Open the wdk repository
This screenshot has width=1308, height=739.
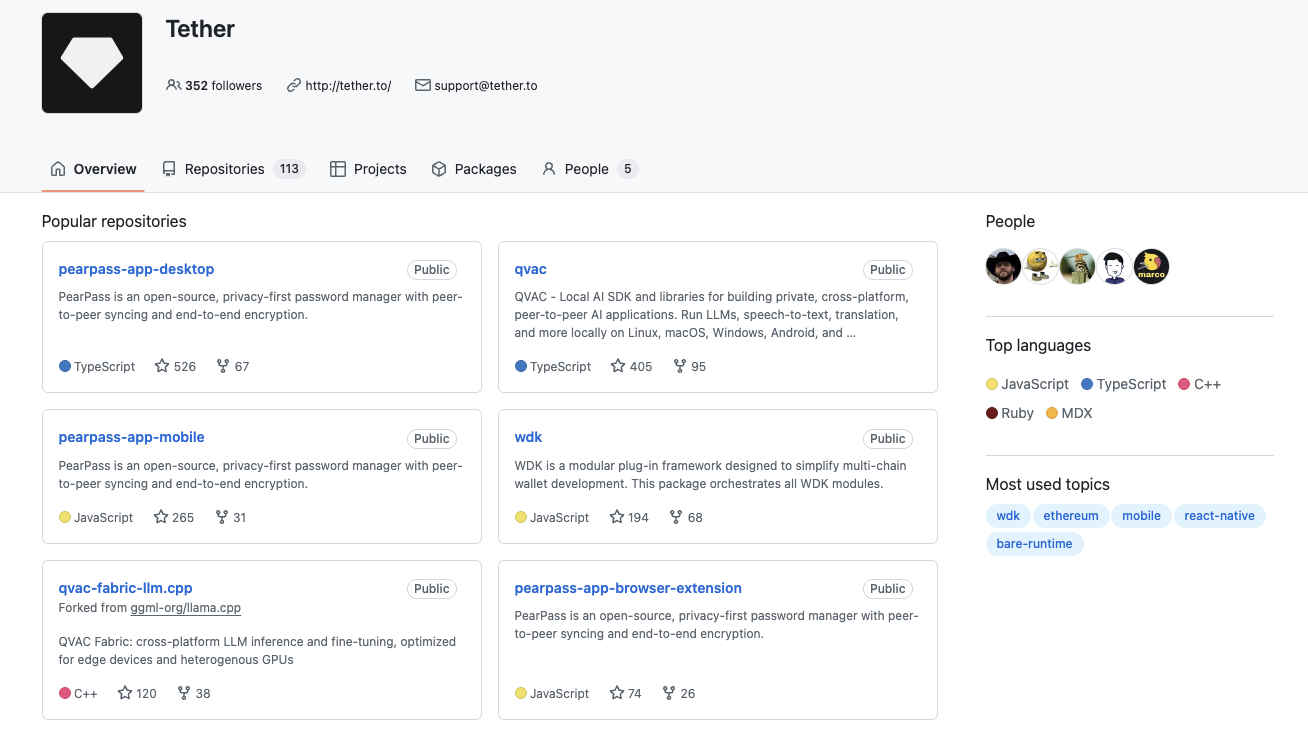529,437
